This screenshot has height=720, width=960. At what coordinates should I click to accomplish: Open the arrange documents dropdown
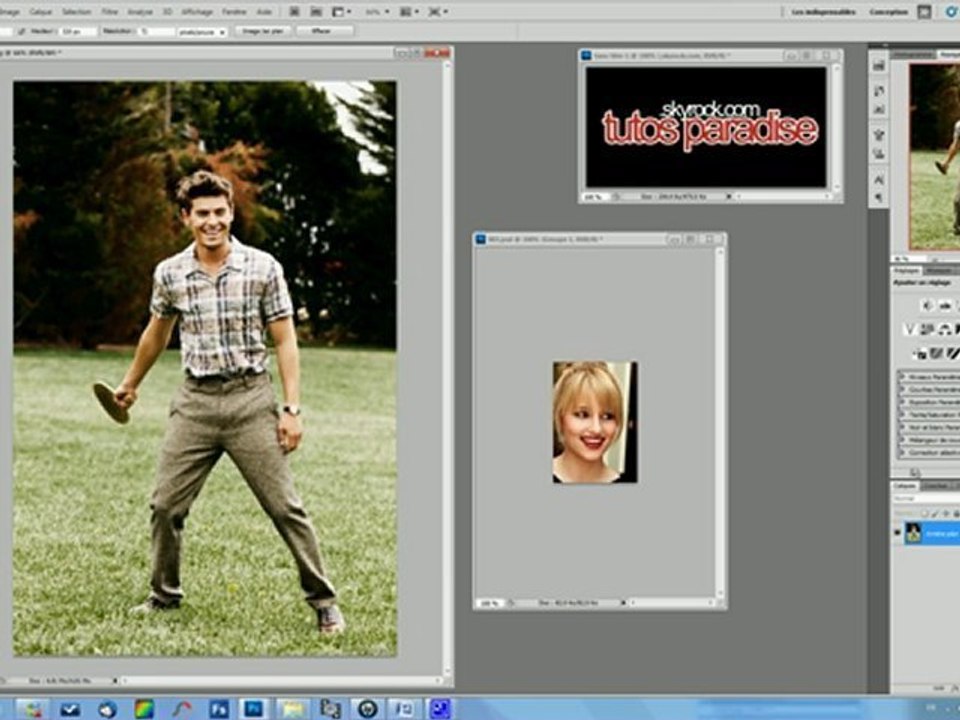[x=409, y=12]
